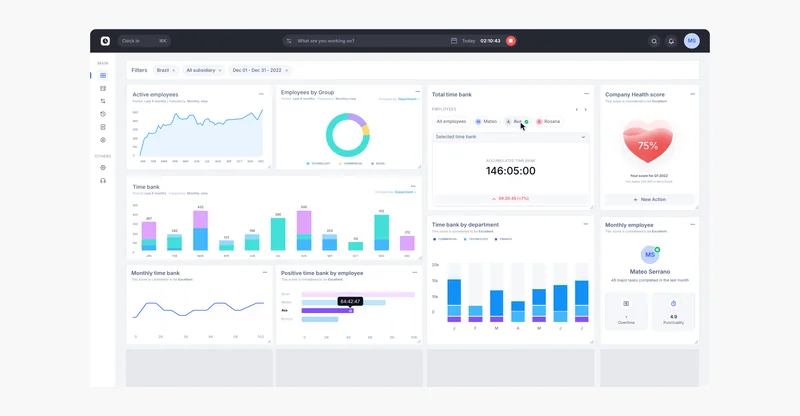Screen dimensions: 800x416
Task: Click the Ava bar in Positive time bank chart
Action: [x=327, y=310]
